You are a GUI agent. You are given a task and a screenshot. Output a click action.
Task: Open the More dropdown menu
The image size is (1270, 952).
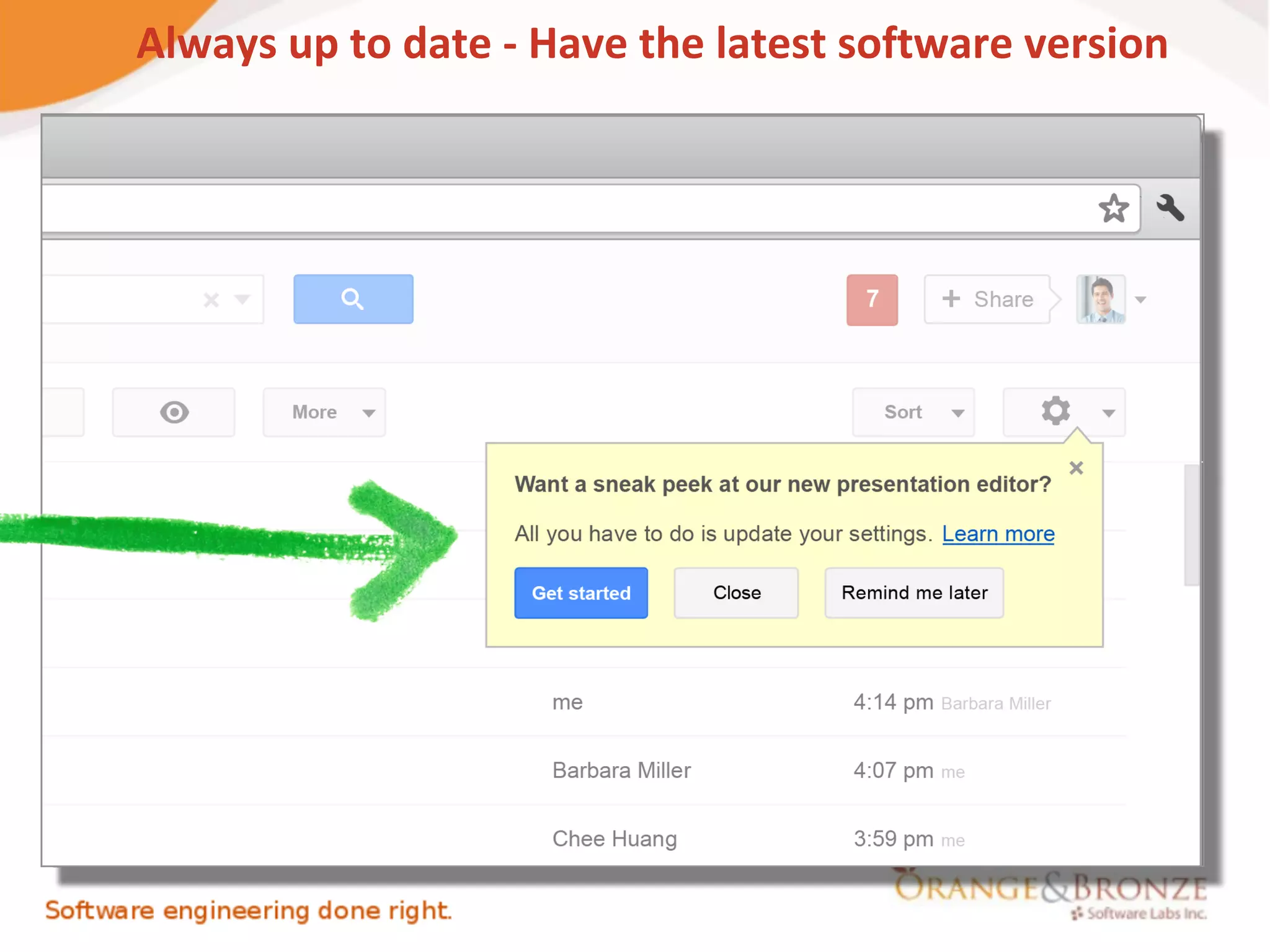pos(324,412)
